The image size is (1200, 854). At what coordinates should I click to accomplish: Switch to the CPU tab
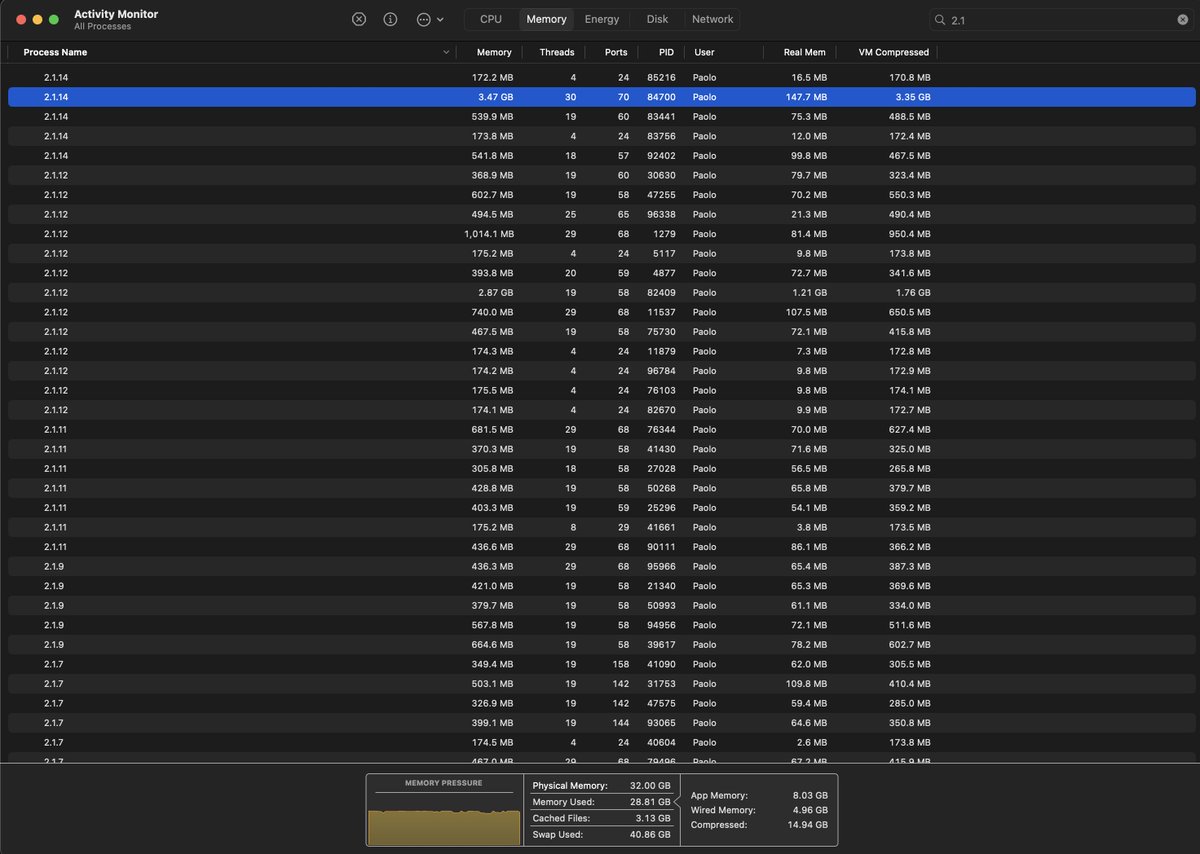point(491,19)
